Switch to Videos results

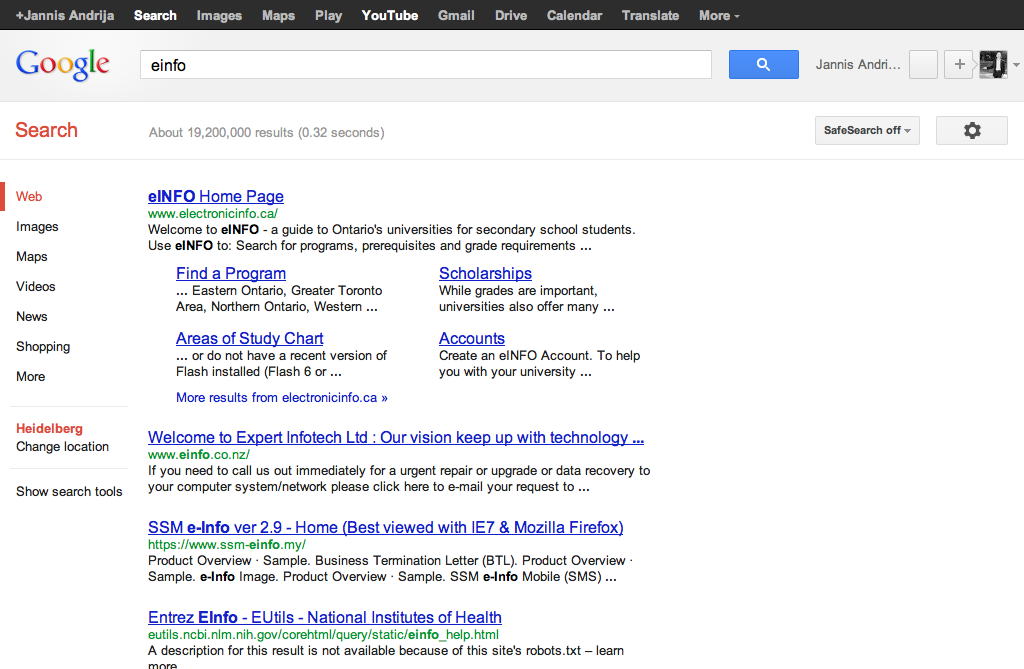coord(35,286)
